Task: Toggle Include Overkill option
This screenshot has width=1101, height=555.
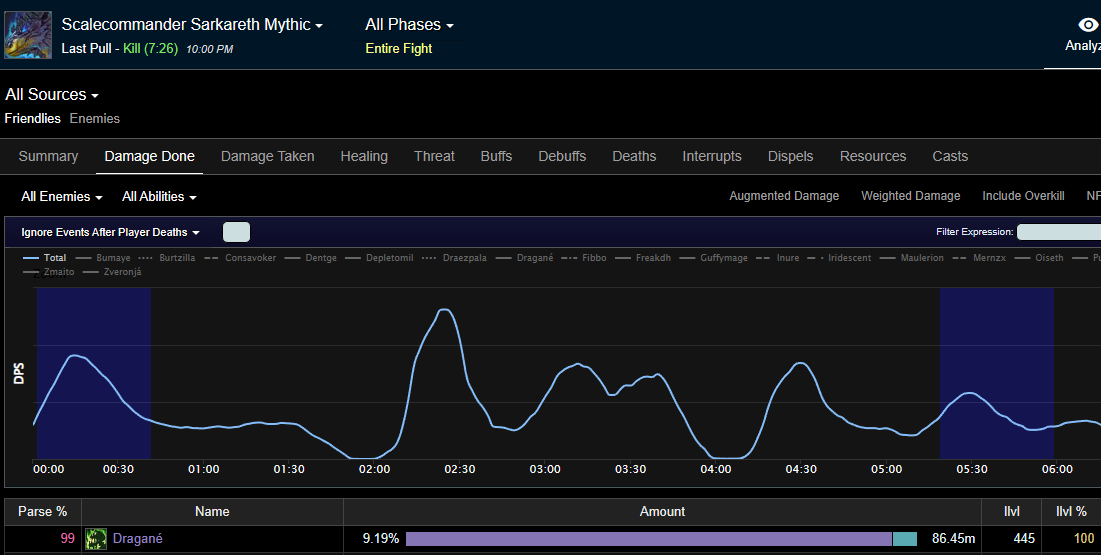Action: coord(1023,196)
